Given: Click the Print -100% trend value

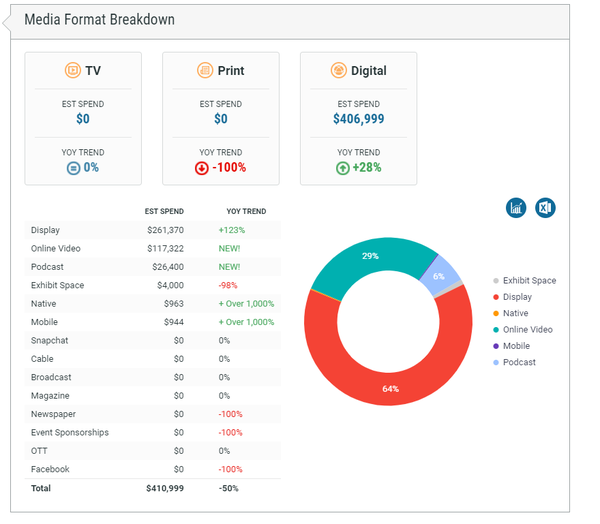Looking at the screenshot, I should pos(229,167).
